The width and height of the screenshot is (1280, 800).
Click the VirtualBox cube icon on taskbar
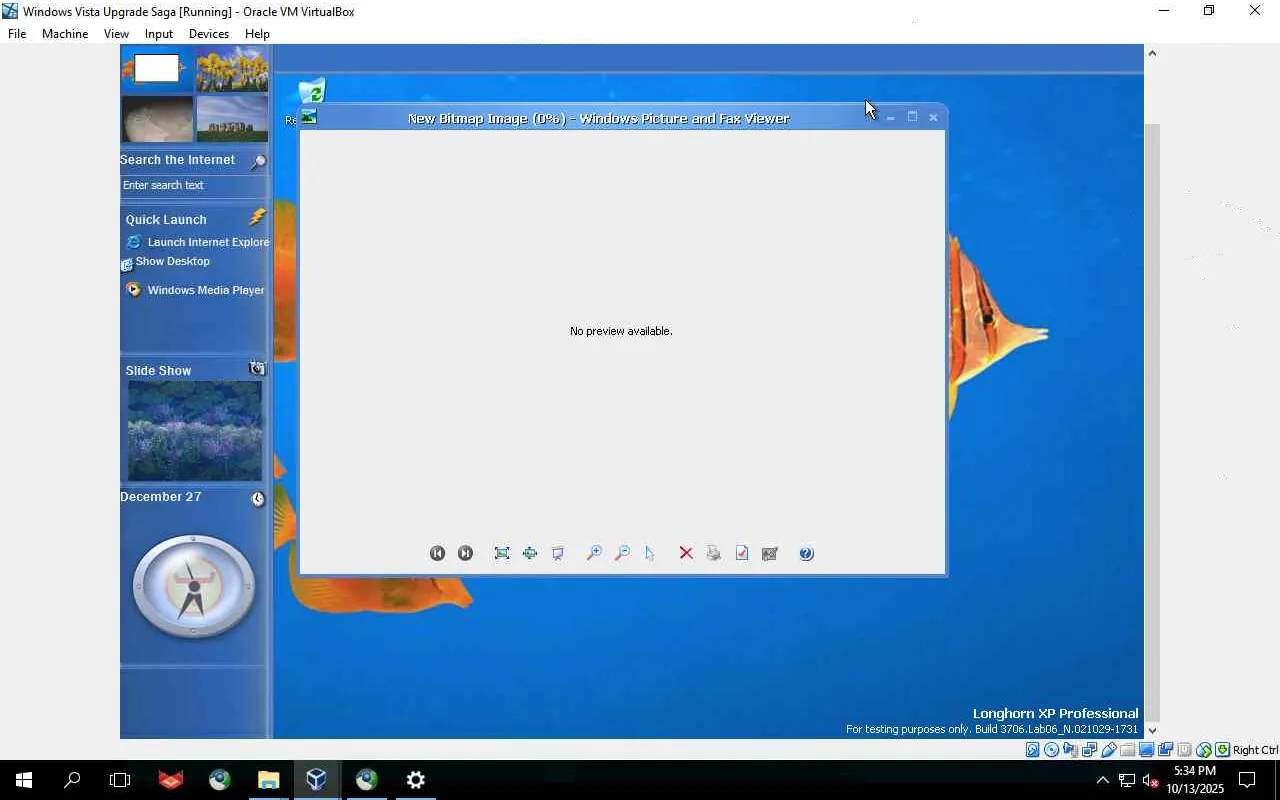point(316,780)
